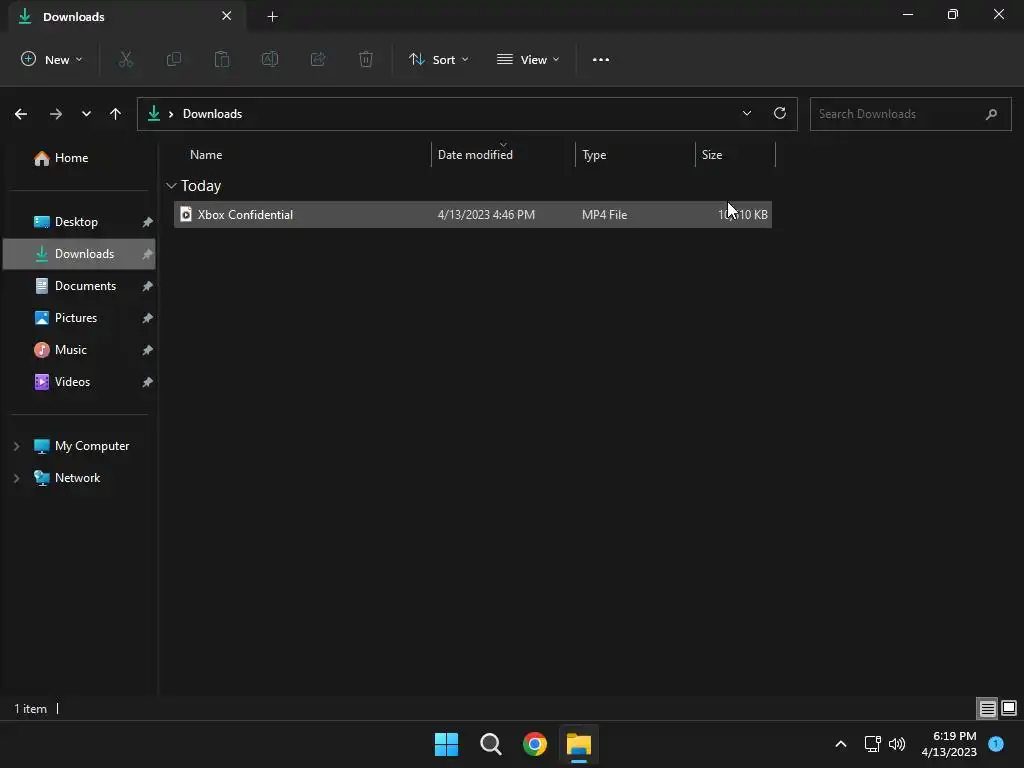Click File Explorer taskbar icon
Screen dimensions: 1024x768
(x=579, y=744)
